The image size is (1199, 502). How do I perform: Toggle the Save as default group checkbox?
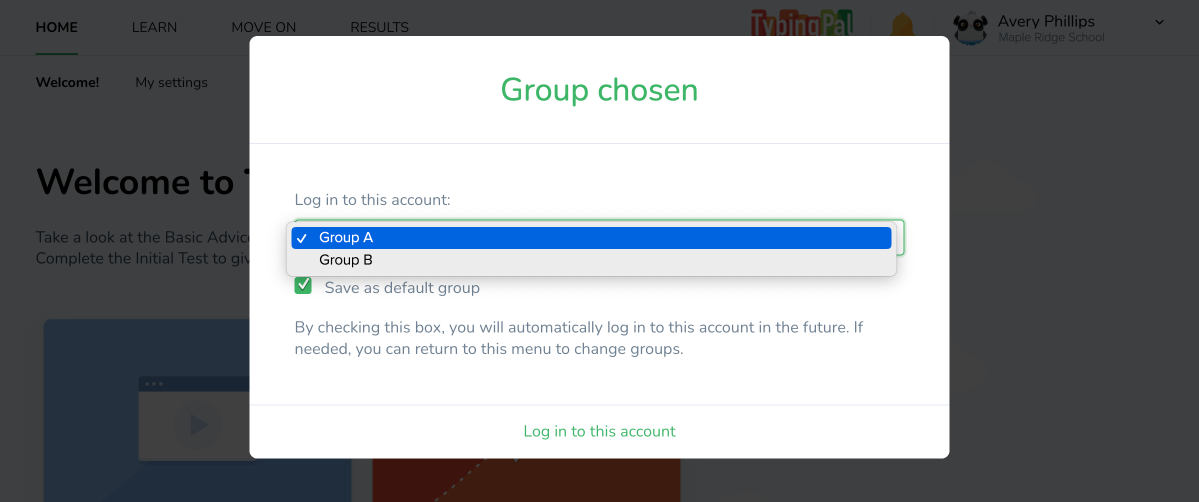click(303, 287)
